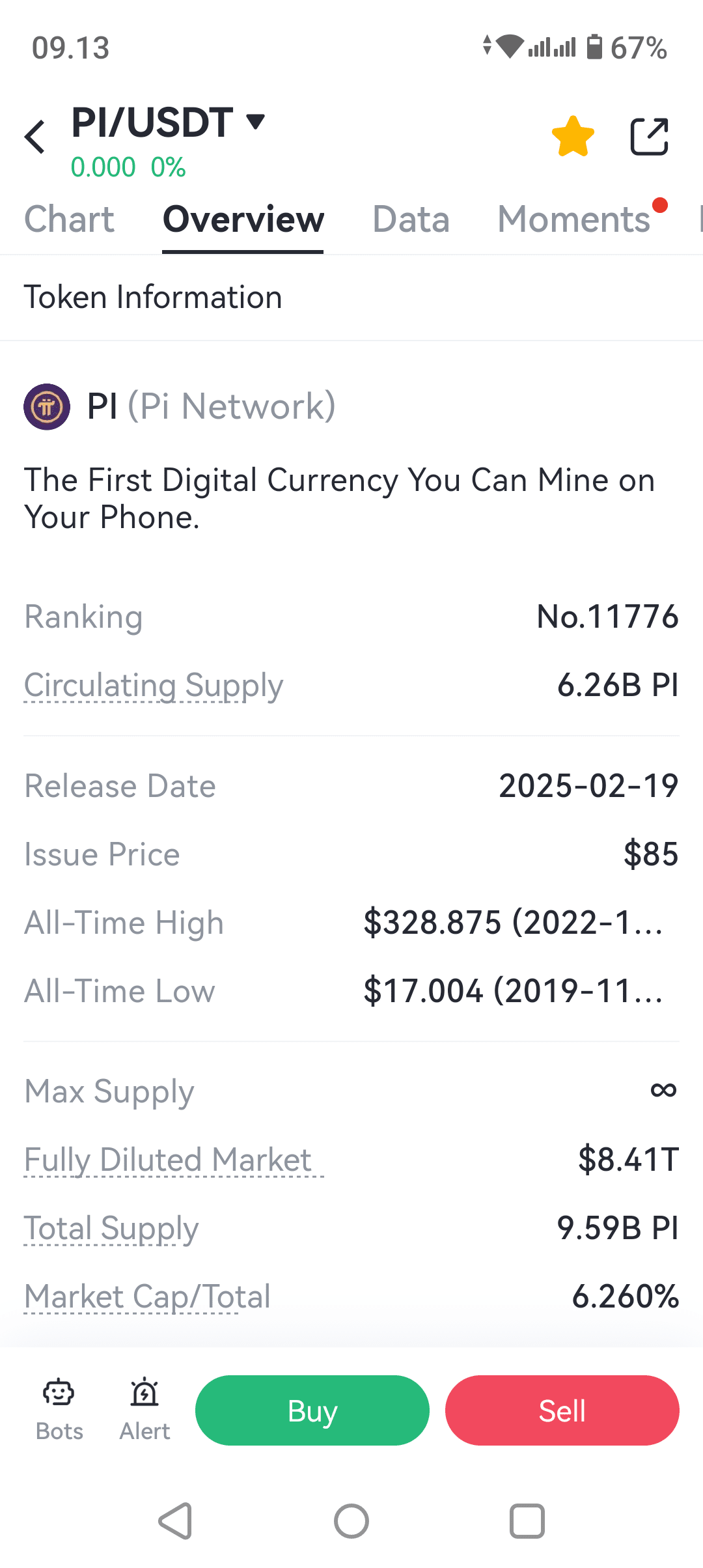This screenshot has width=703, height=1568.
Task: Tap the truncated All-Time High value
Action: (513, 923)
